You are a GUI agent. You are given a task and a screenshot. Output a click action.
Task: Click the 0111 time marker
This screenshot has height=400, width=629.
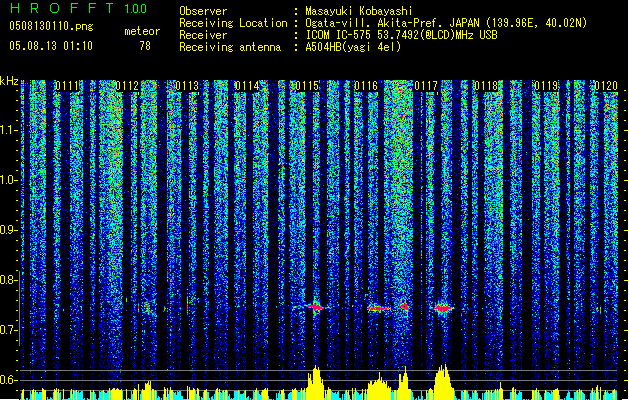tap(67, 86)
